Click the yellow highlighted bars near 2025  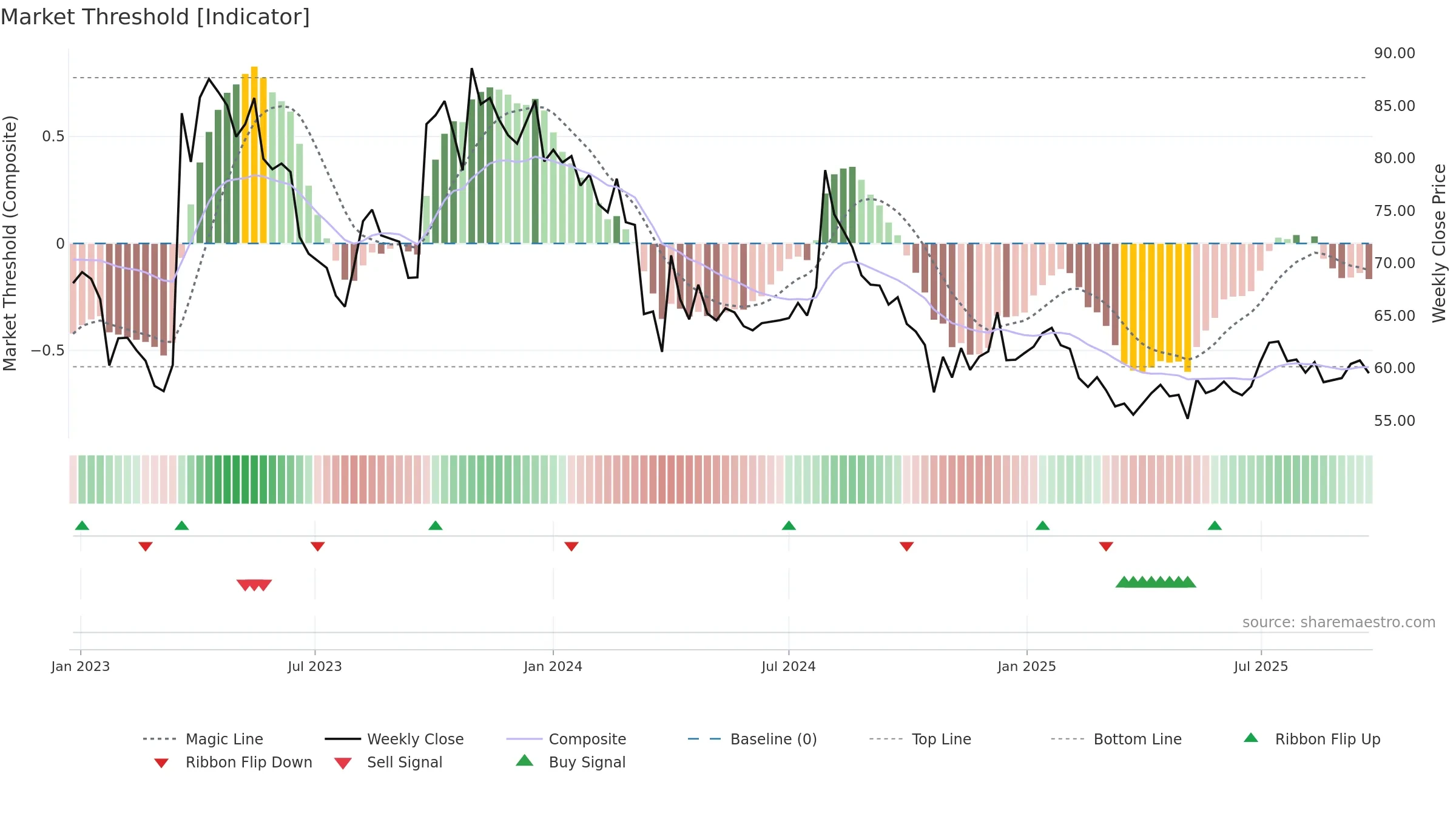pyautogui.click(x=1156, y=307)
